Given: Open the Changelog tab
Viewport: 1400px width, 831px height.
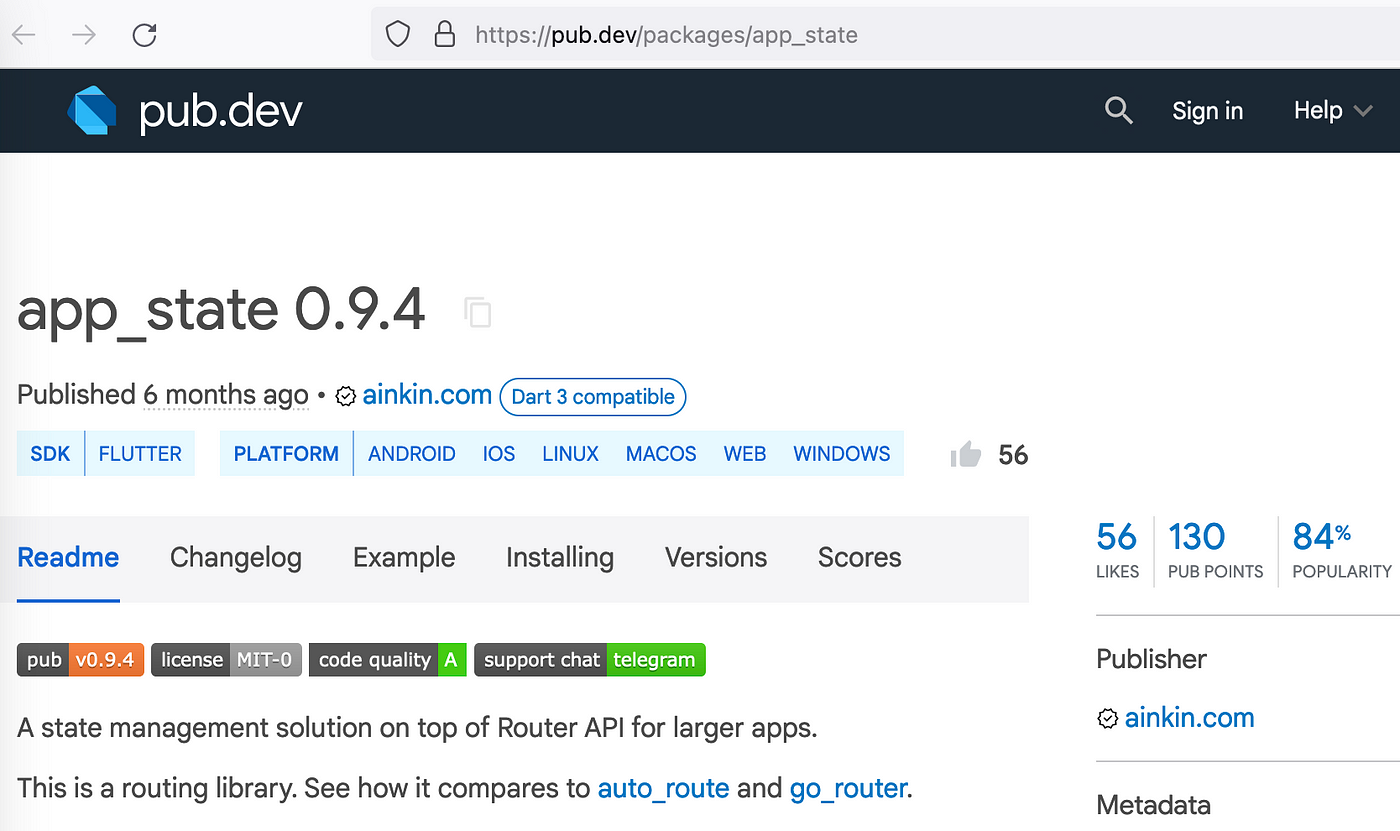Looking at the screenshot, I should (x=236, y=558).
